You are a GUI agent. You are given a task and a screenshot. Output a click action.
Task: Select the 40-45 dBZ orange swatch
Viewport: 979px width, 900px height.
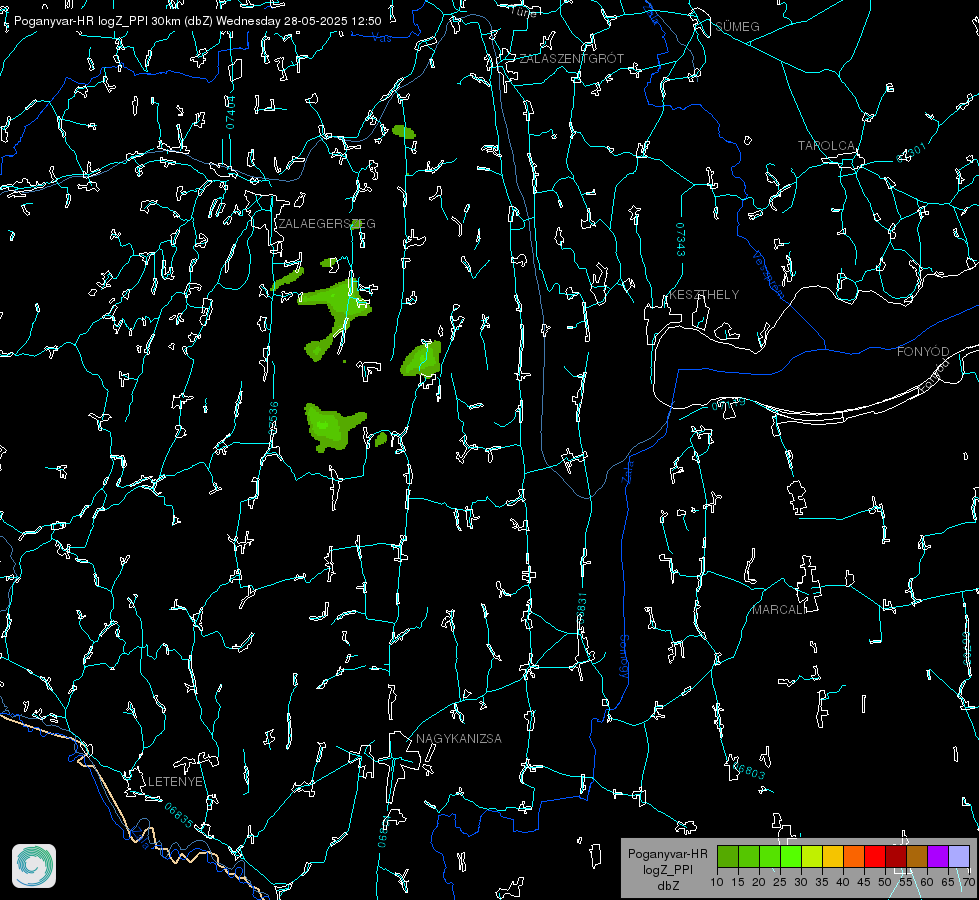854,856
